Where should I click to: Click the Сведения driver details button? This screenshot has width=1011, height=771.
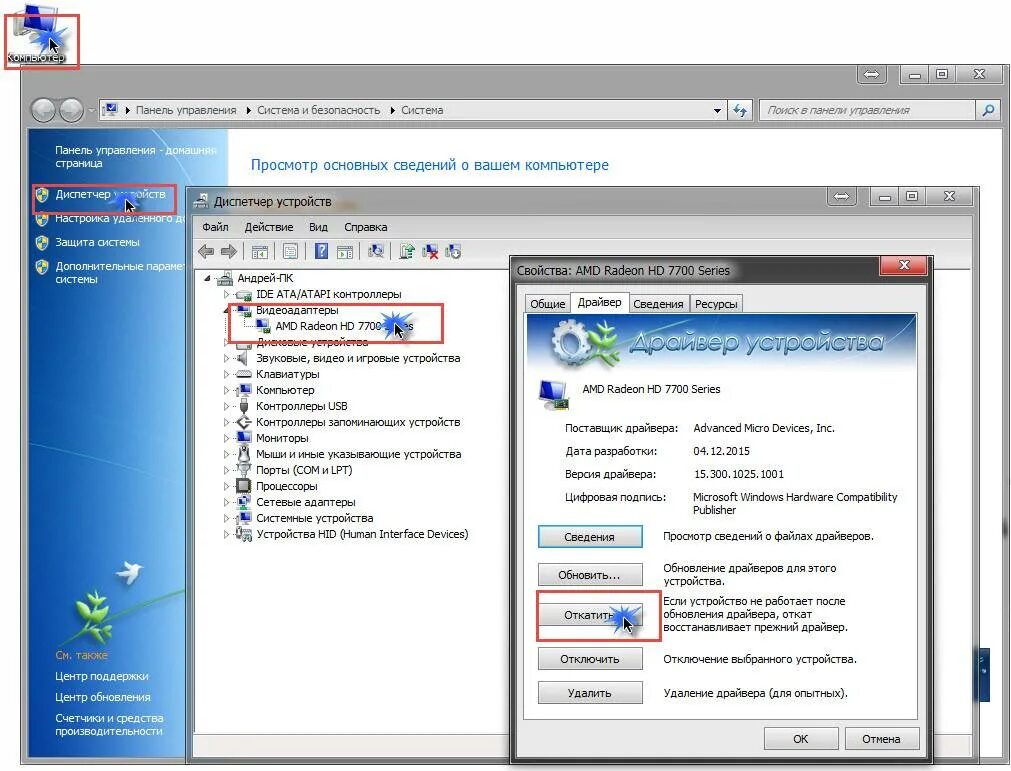pos(590,536)
